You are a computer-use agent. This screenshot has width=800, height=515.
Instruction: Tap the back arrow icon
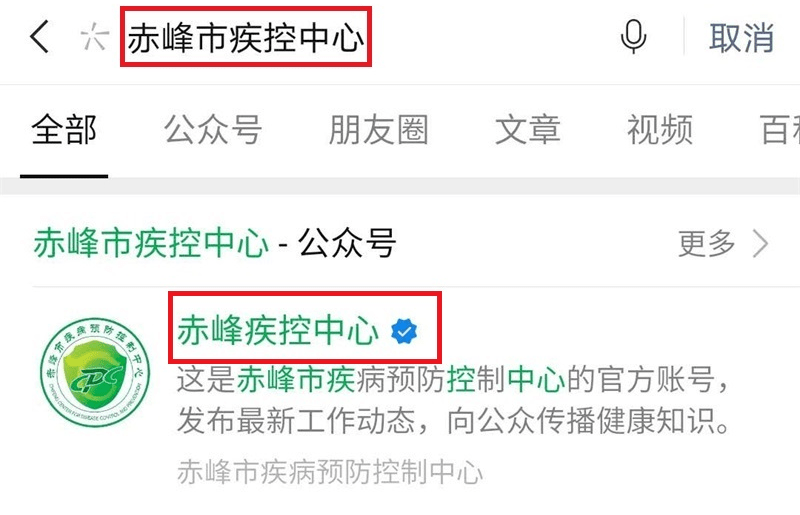[x=39, y=37]
